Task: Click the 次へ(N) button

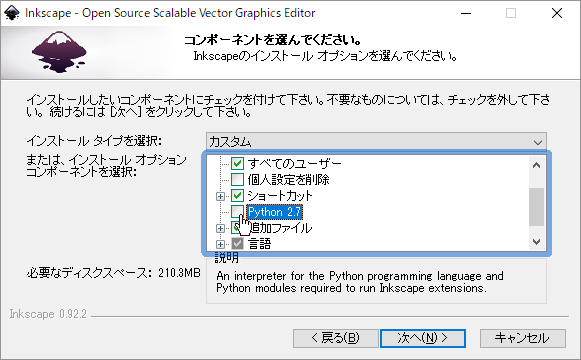Action: [x=423, y=338]
